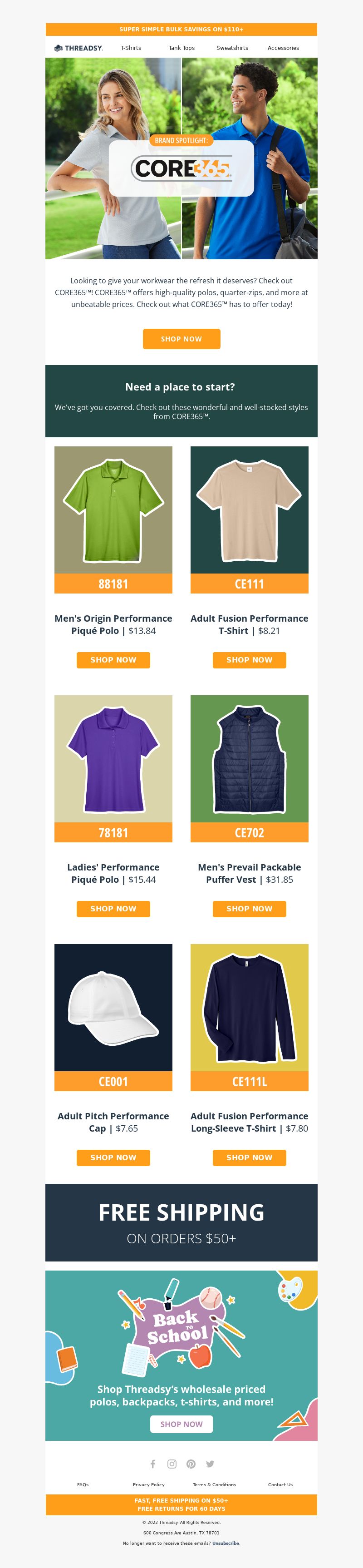Open the FAQs footer link
The width and height of the screenshot is (363, 1568).
tap(83, 1484)
